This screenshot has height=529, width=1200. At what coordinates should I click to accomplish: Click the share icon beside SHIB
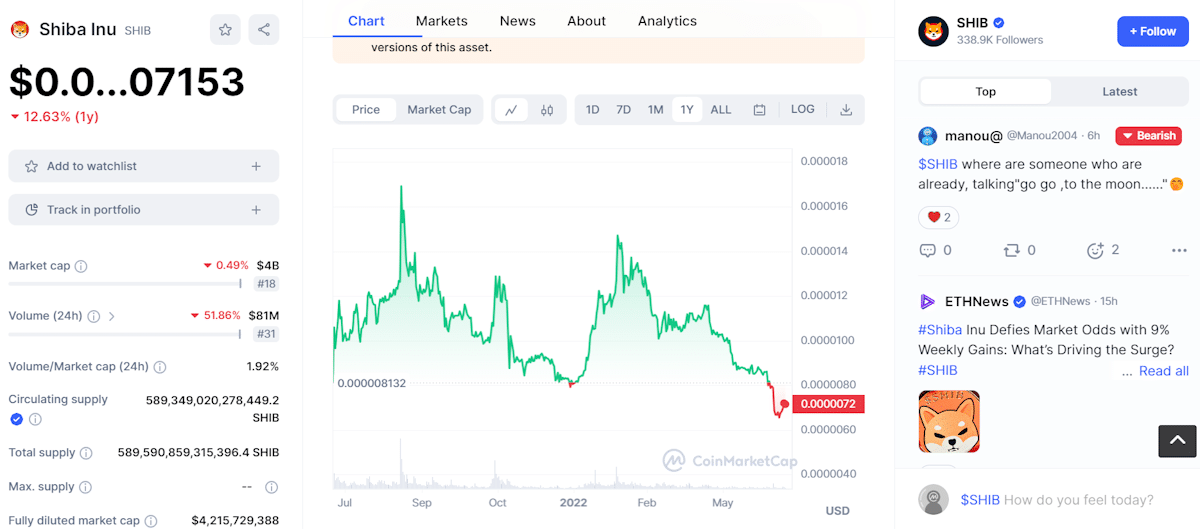[x=264, y=30]
